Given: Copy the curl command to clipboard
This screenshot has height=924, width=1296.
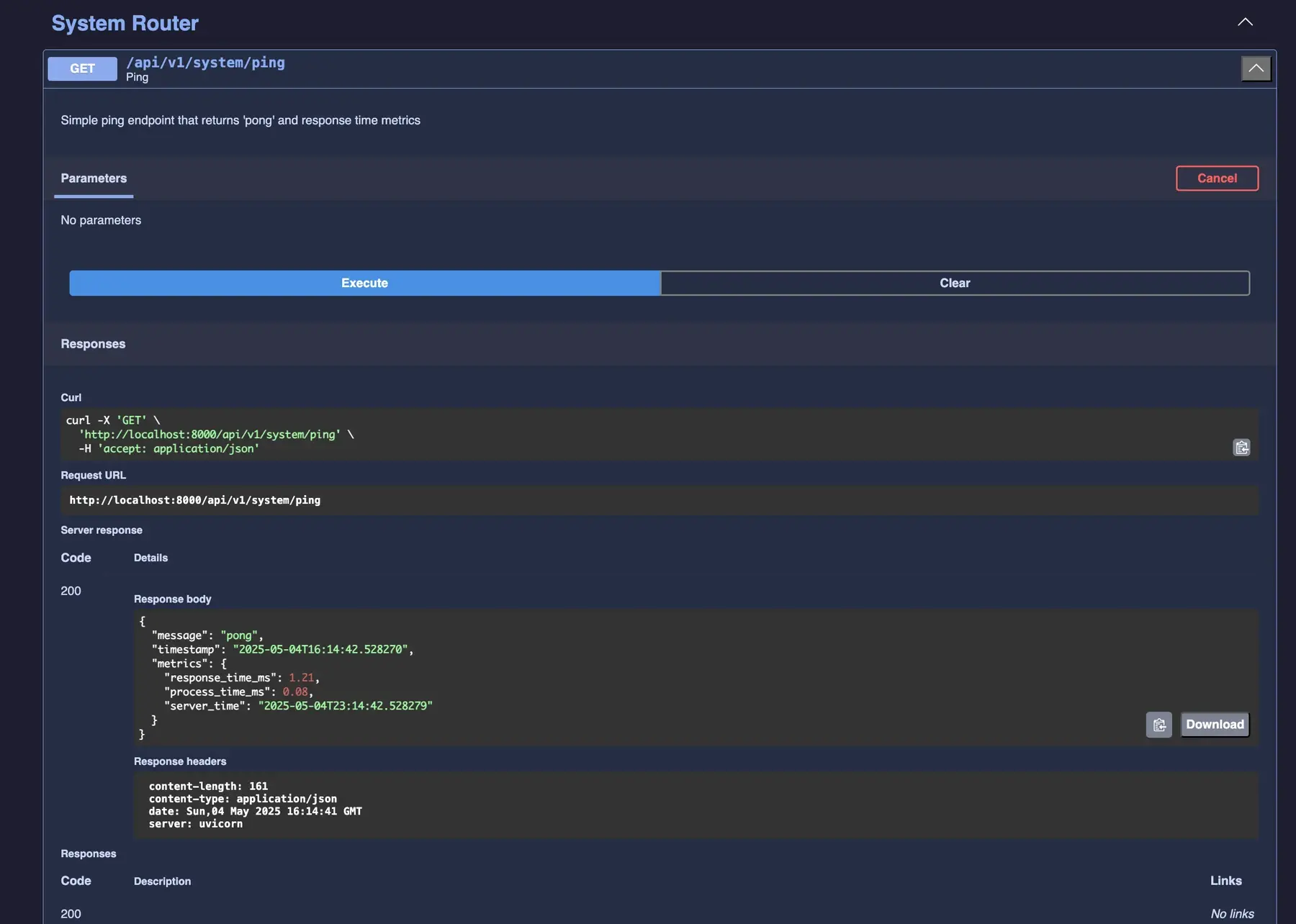Looking at the screenshot, I should (x=1241, y=448).
